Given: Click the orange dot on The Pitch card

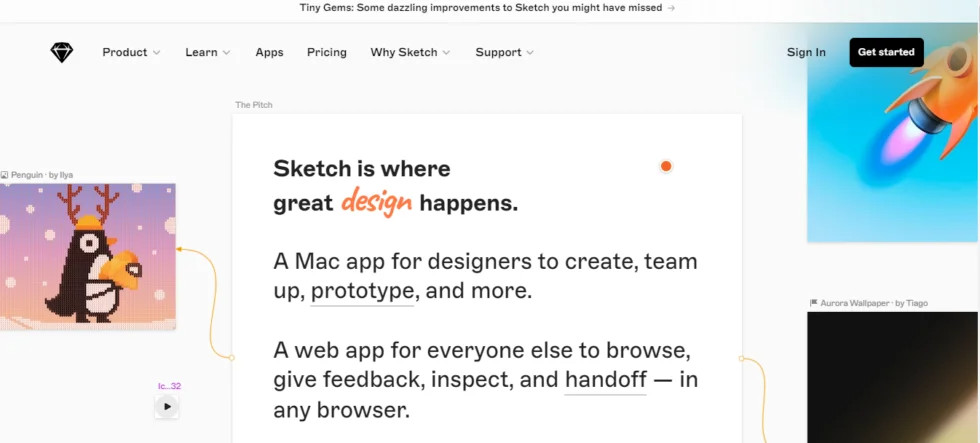Looking at the screenshot, I should click(x=666, y=166).
